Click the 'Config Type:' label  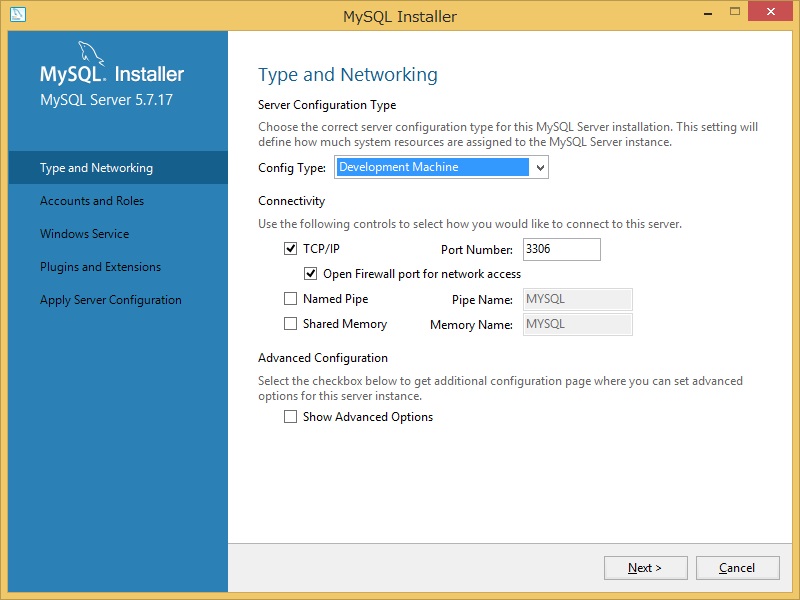point(292,168)
